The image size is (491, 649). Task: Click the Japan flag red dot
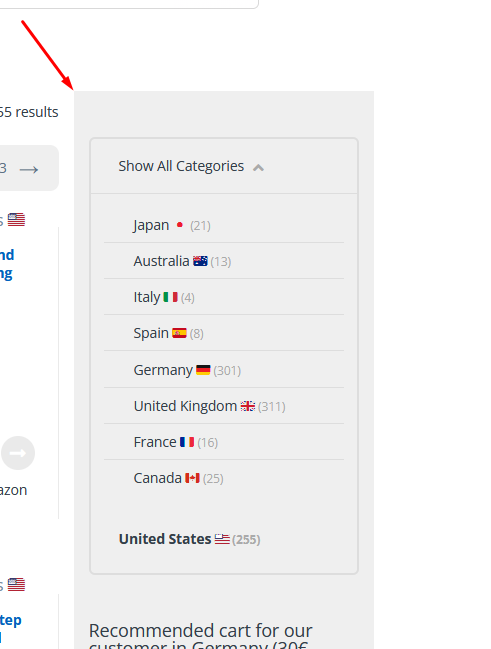[180, 225]
